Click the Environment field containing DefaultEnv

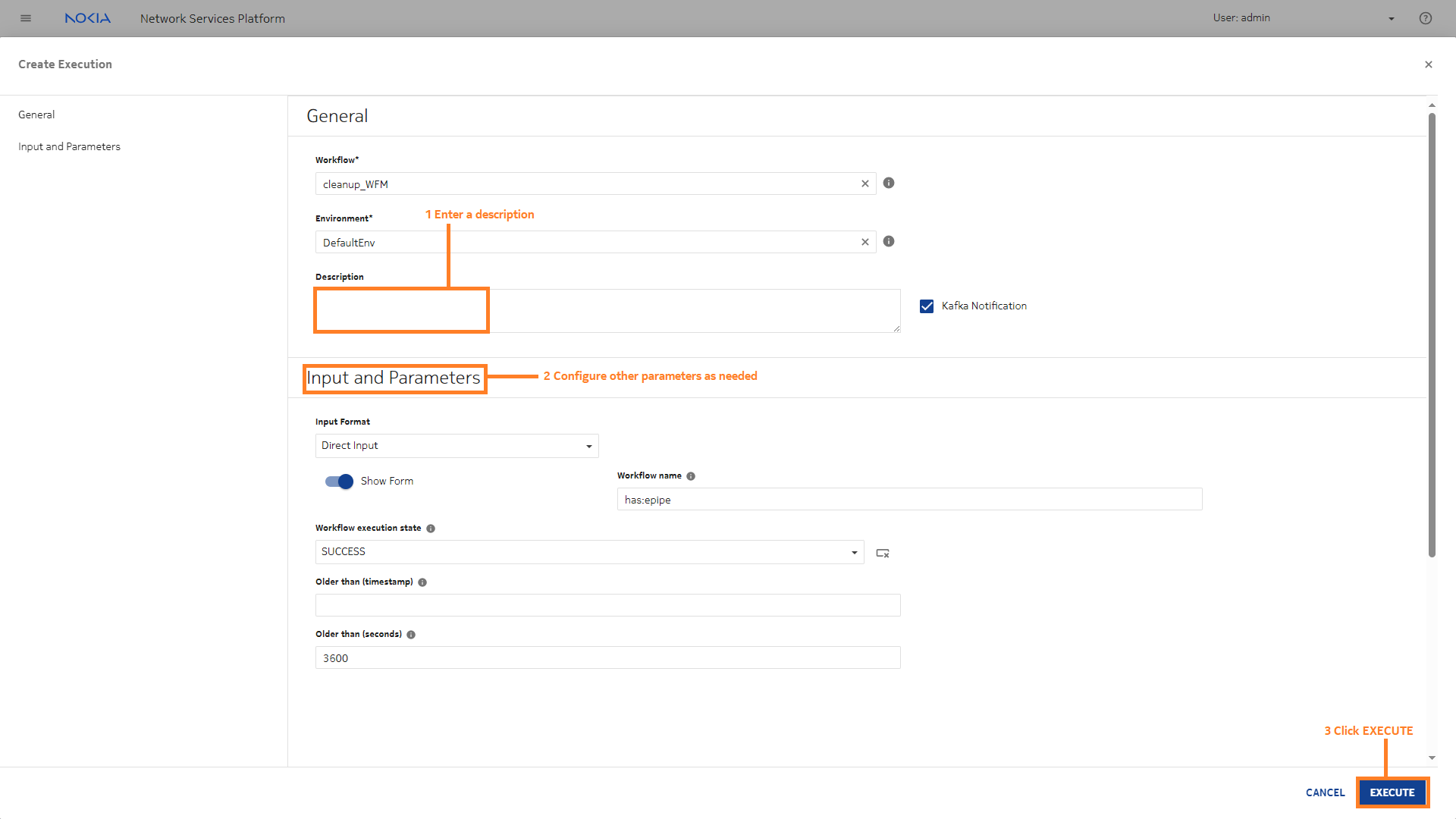pyautogui.click(x=596, y=242)
